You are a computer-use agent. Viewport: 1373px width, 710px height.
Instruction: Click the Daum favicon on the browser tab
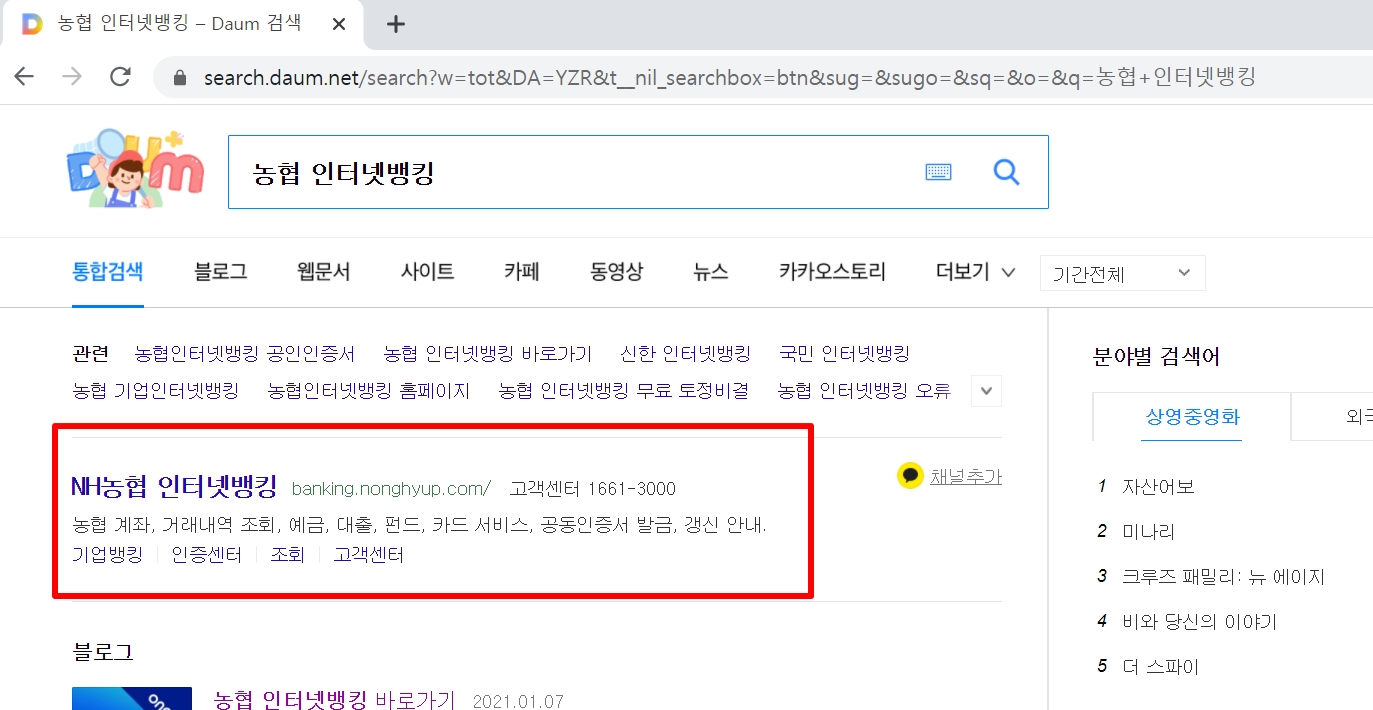click(32, 23)
